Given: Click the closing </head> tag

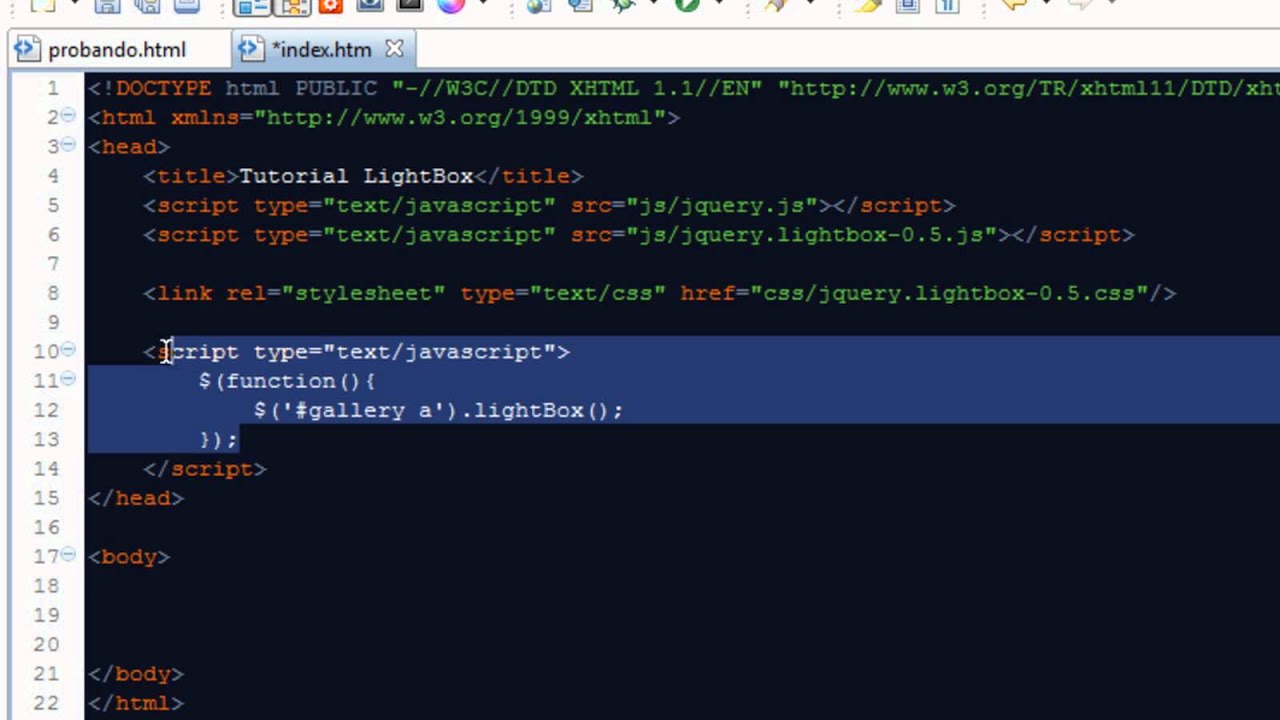Looking at the screenshot, I should pyautogui.click(x=136, y=498).
